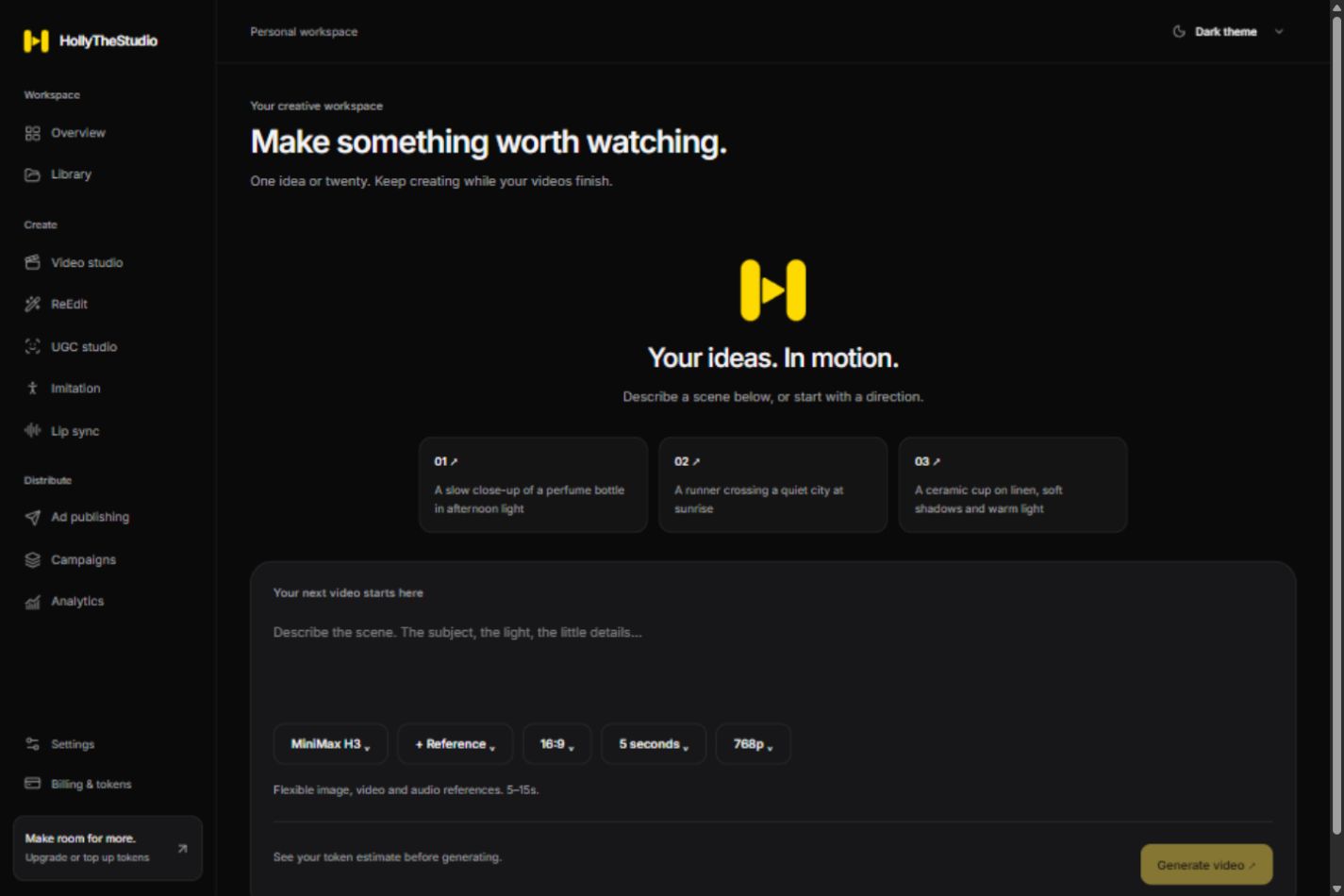The image size is (1344, 896).
Task: Open the Overview grid icon
Action: click(x=33, y=133)
